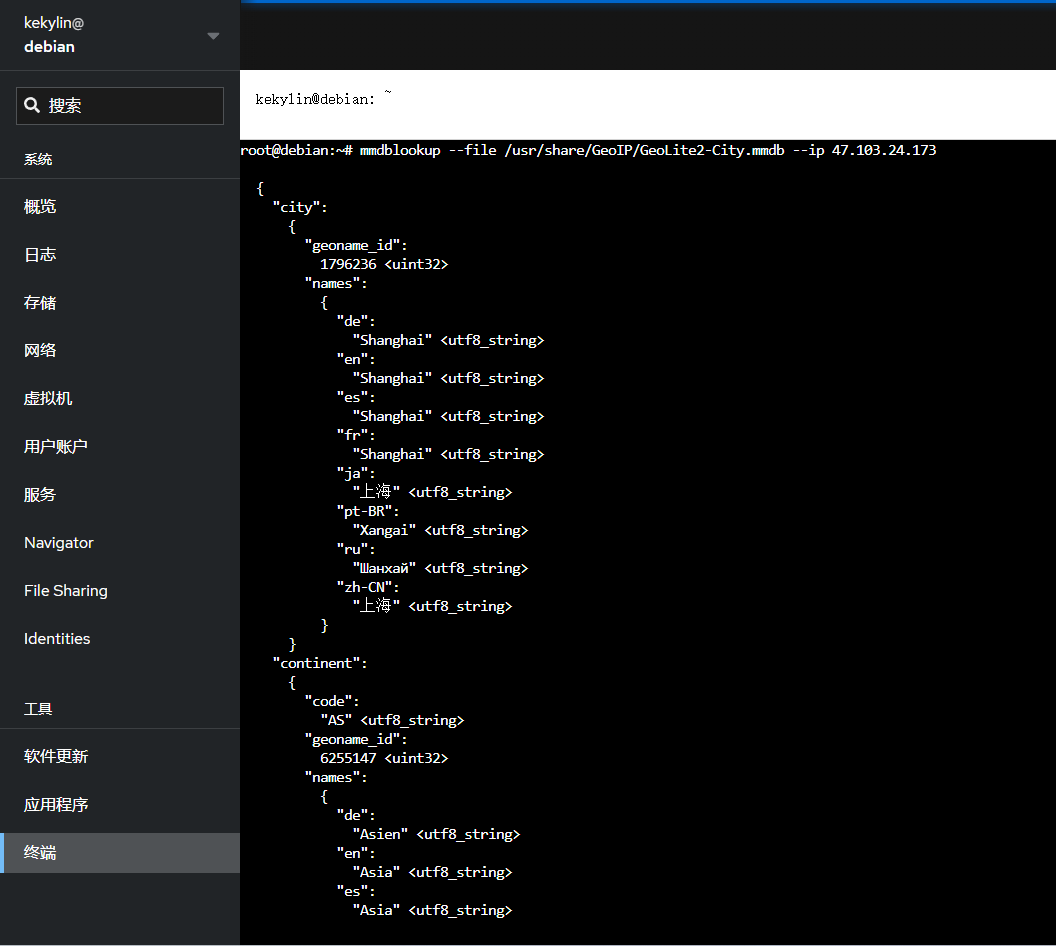
Task: Click the search magnifier icon
Action: [32, 105]
